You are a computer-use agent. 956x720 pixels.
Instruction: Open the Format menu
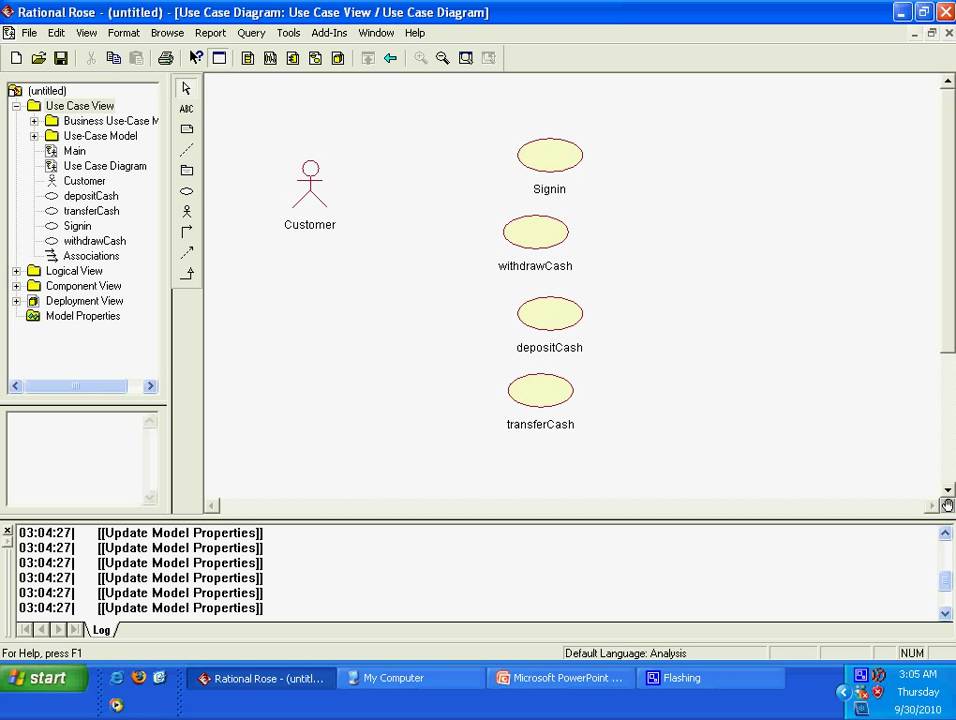point(124,33)
